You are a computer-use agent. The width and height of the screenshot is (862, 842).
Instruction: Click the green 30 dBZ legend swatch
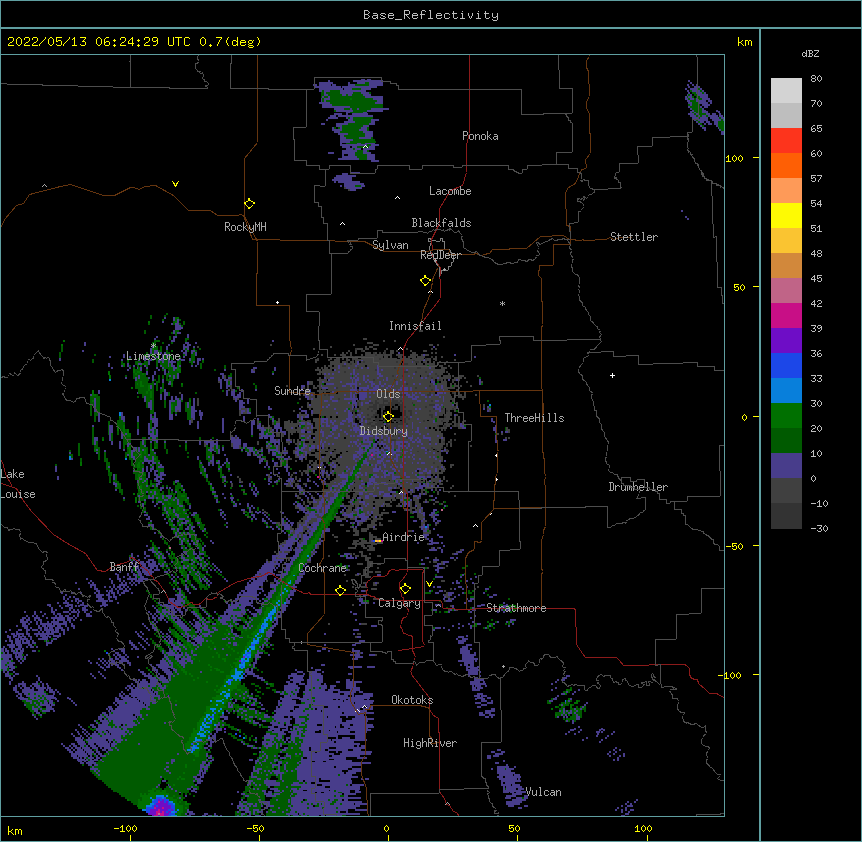(x=786, y=416)
